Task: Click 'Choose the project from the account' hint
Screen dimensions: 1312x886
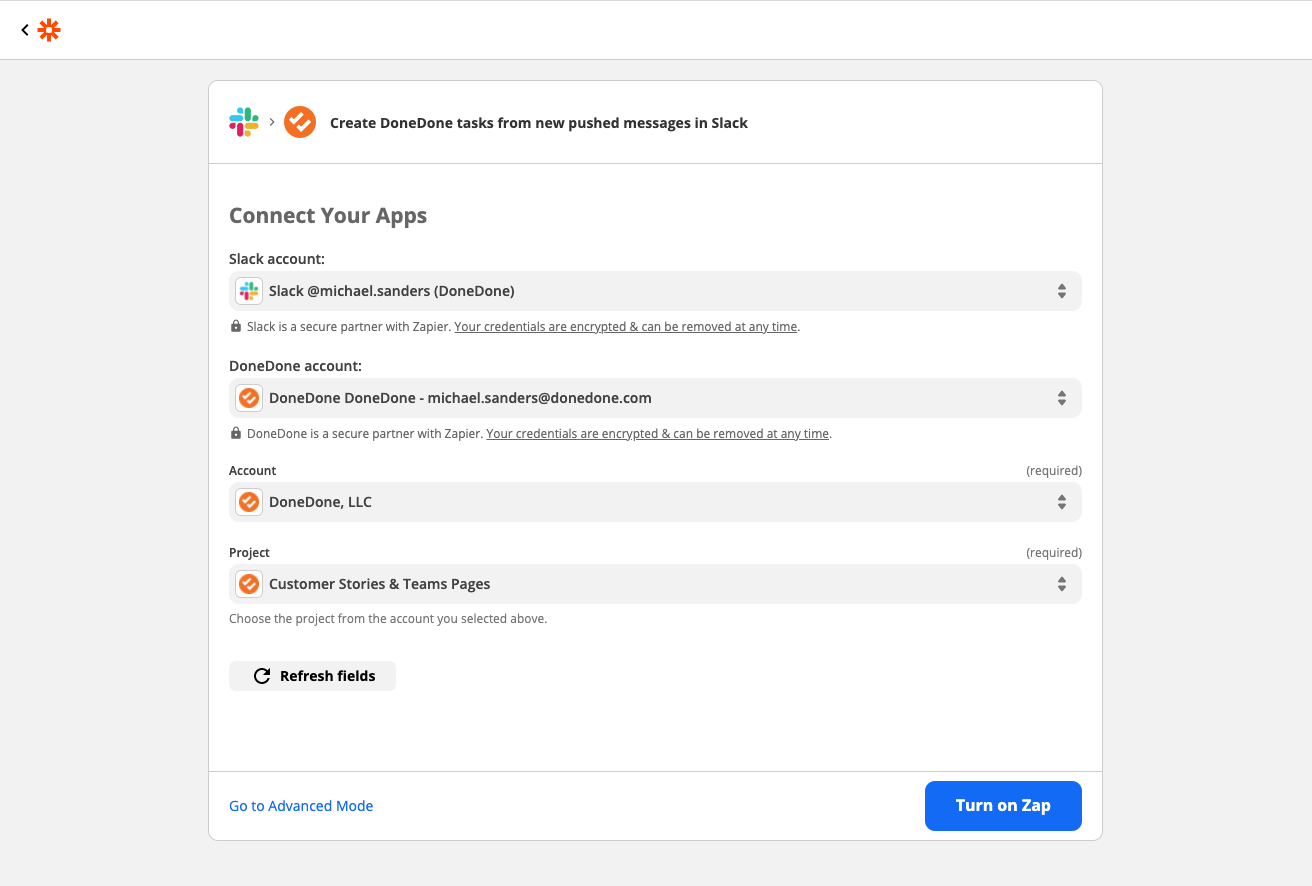Action: [388, 619]
